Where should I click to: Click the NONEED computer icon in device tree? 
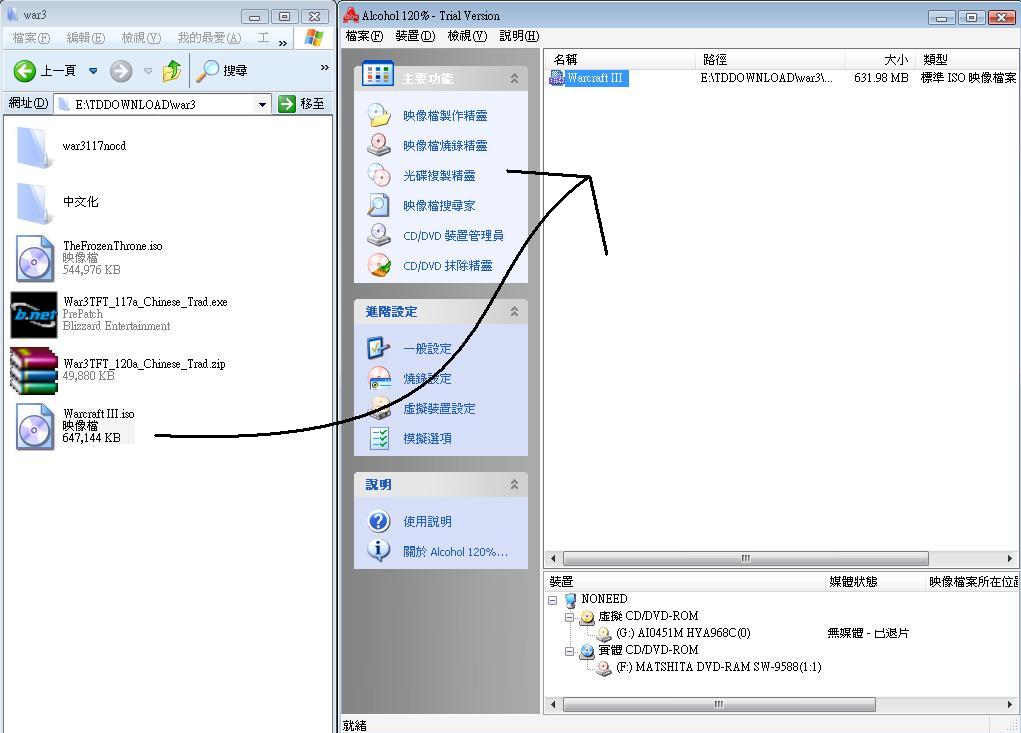pyautogui.click(x=570, y=600)
